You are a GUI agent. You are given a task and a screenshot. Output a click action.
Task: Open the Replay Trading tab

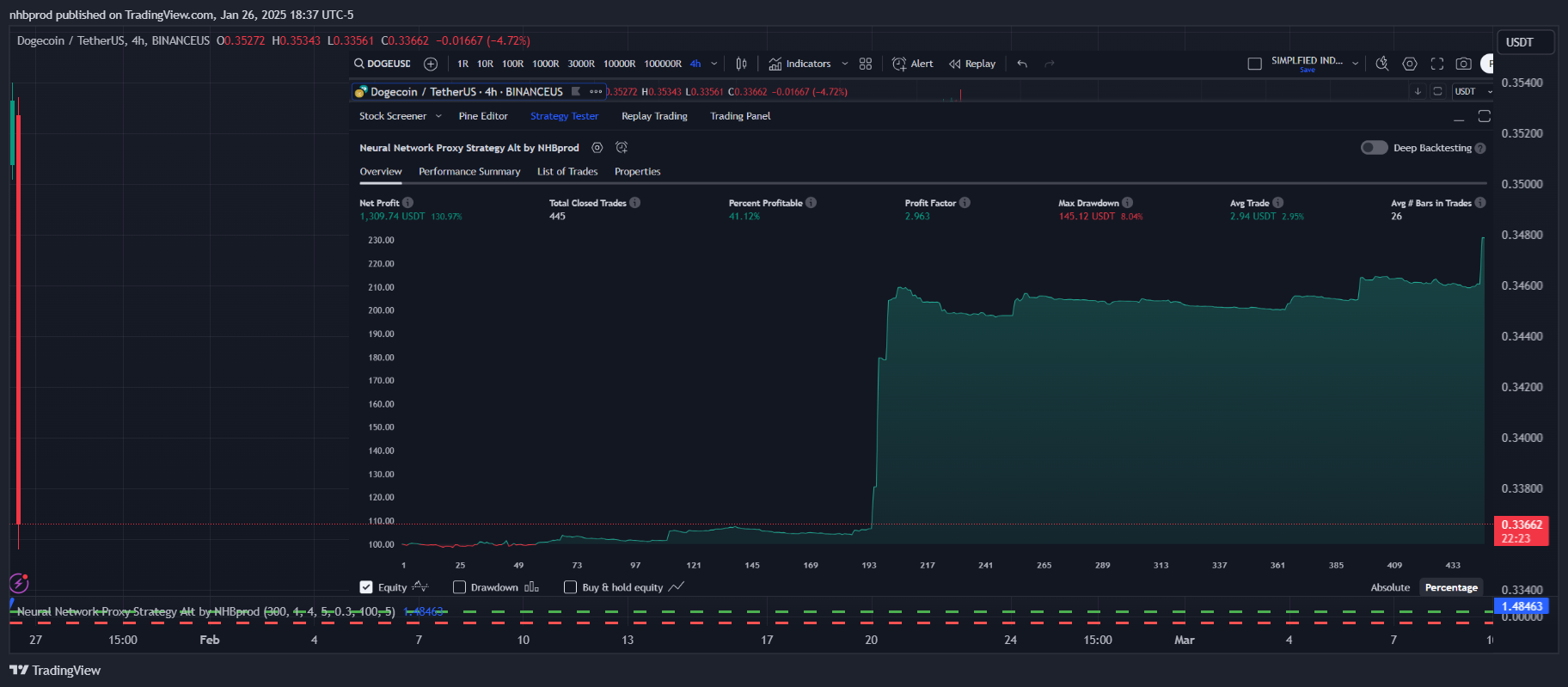654,116
